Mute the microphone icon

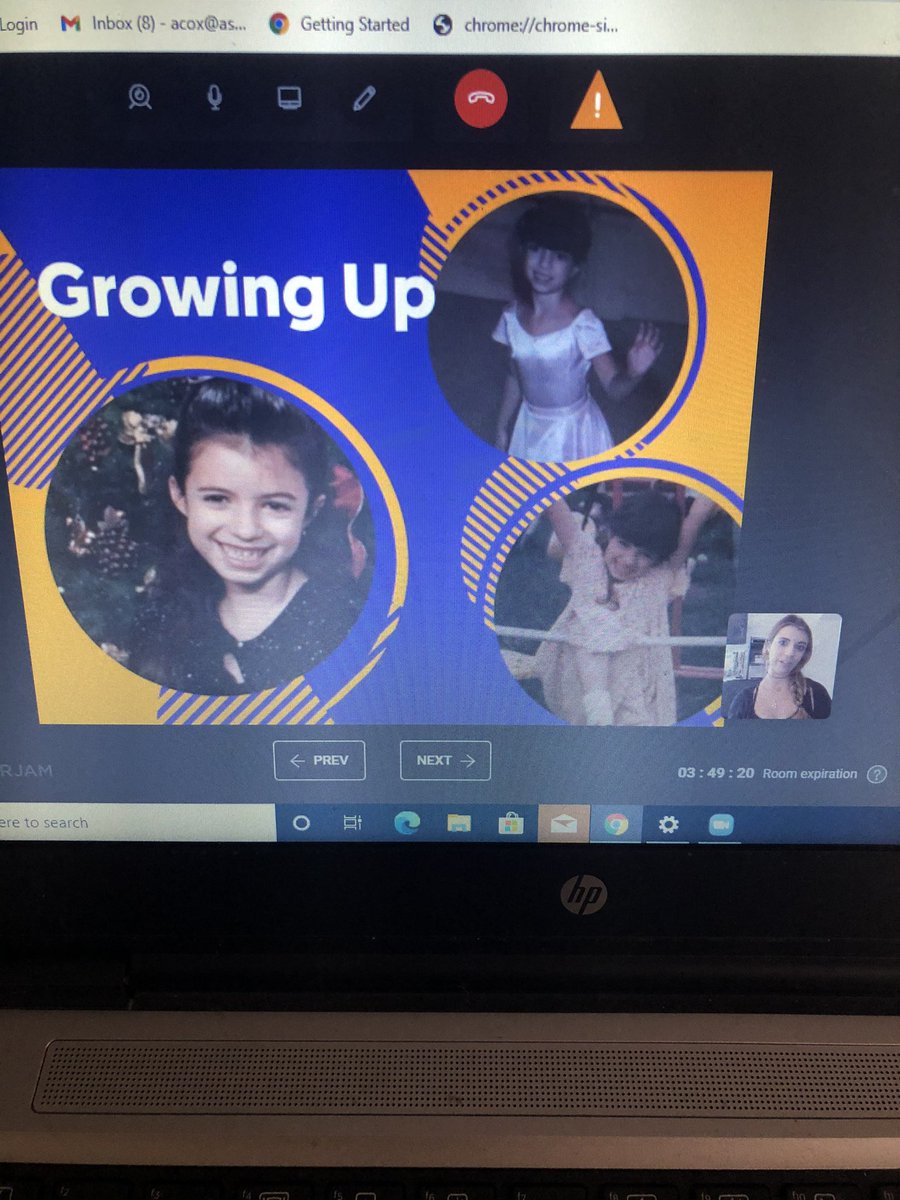tap(215, 98)
